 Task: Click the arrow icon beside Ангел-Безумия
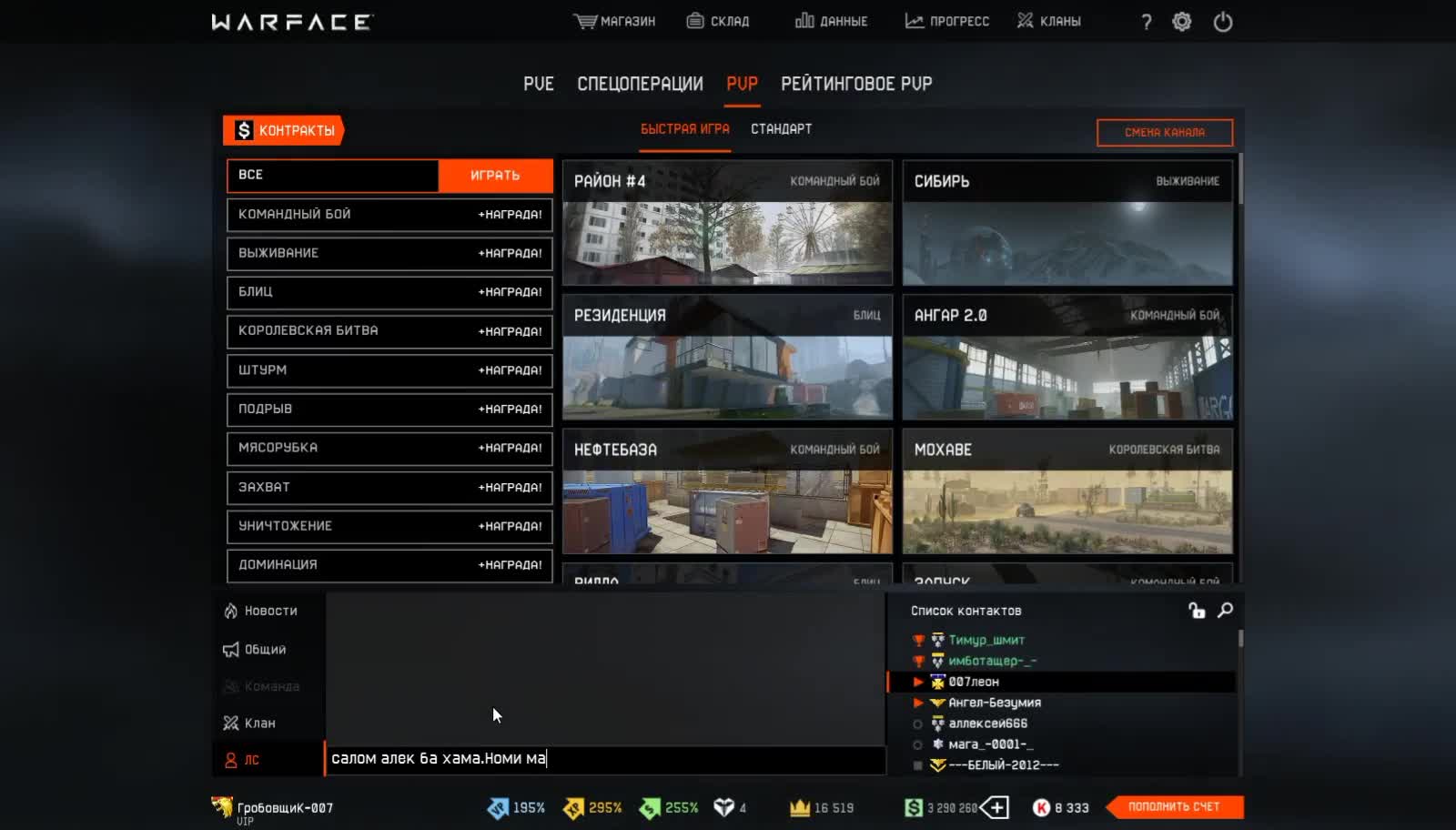coord(918,703)
